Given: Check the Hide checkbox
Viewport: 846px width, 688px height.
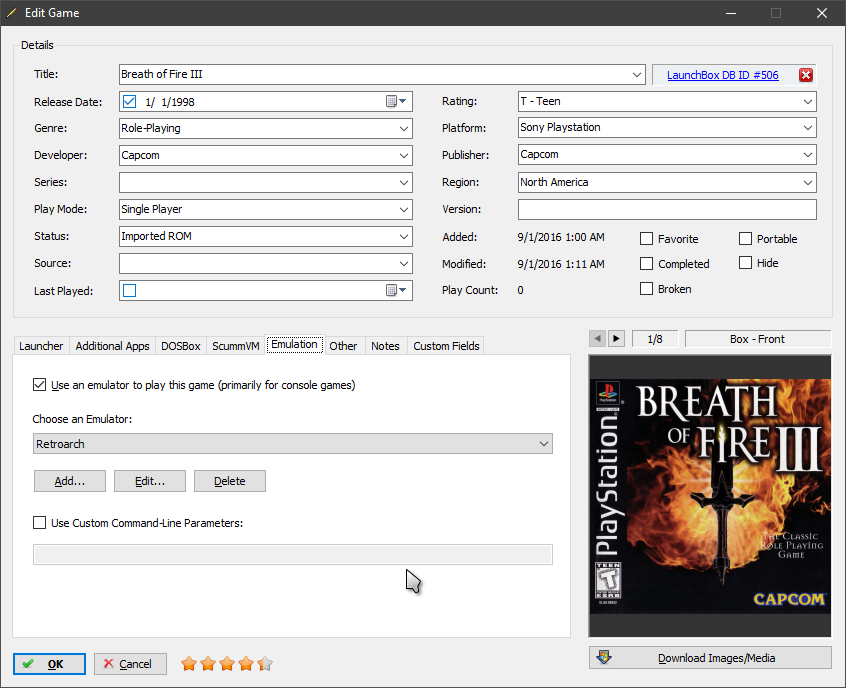Looking at the screenshot, I should [745, 263].
